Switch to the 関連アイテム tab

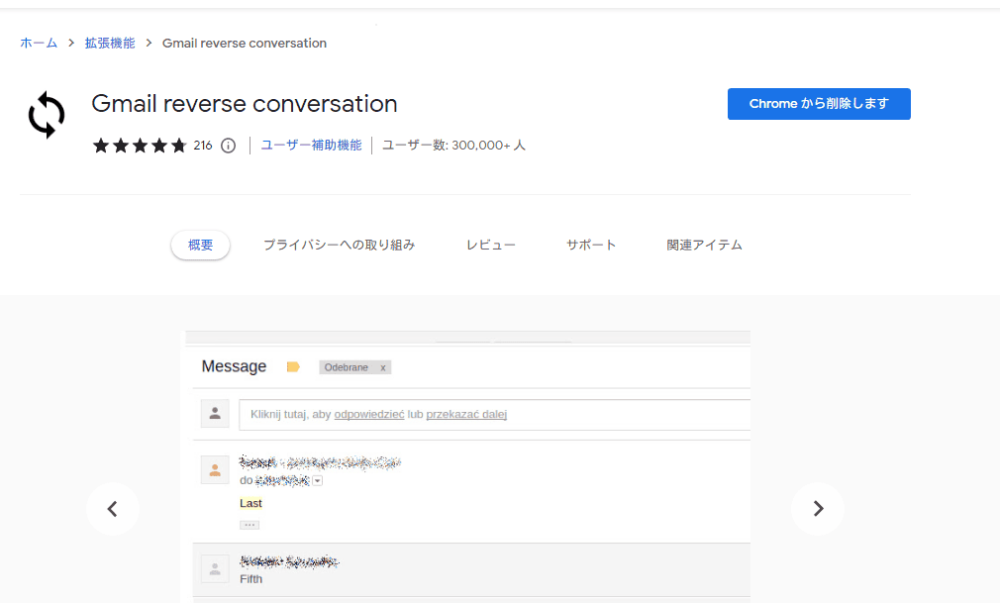(x=704, y=245)
